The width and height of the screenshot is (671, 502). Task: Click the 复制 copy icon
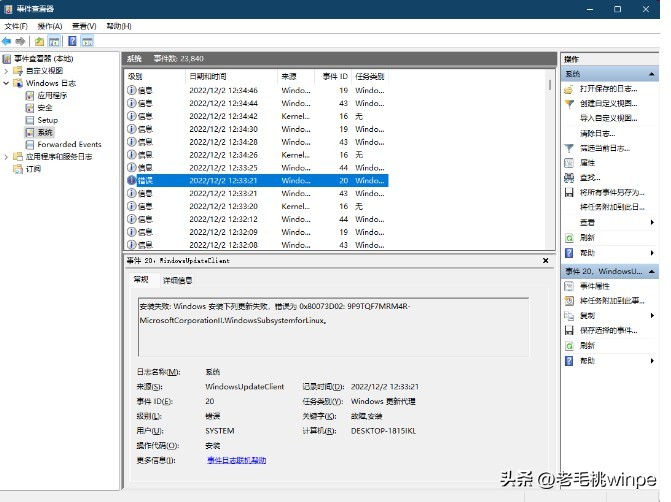point(569,316)
